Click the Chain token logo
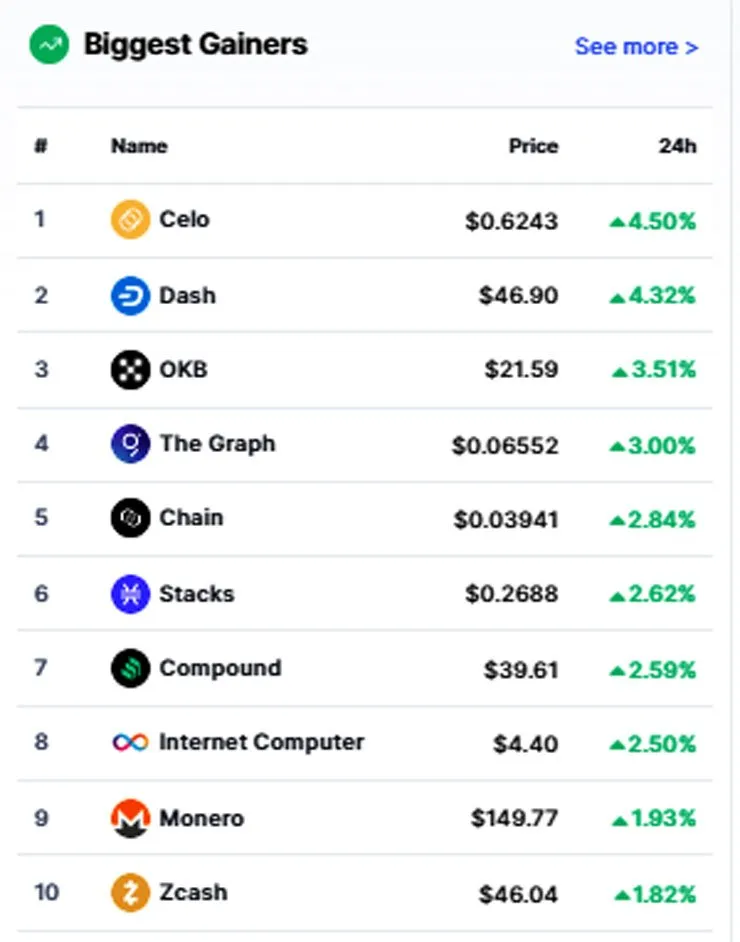The image size is (740, 942). click(130, 518)
